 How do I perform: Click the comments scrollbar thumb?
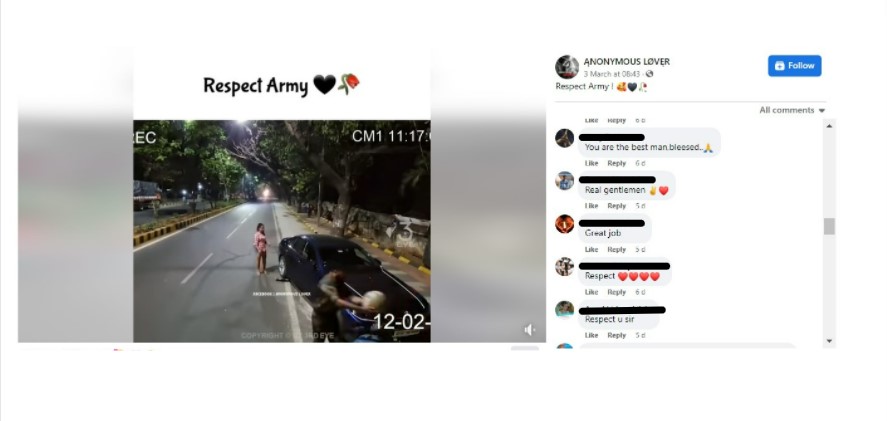click(829, 226)
